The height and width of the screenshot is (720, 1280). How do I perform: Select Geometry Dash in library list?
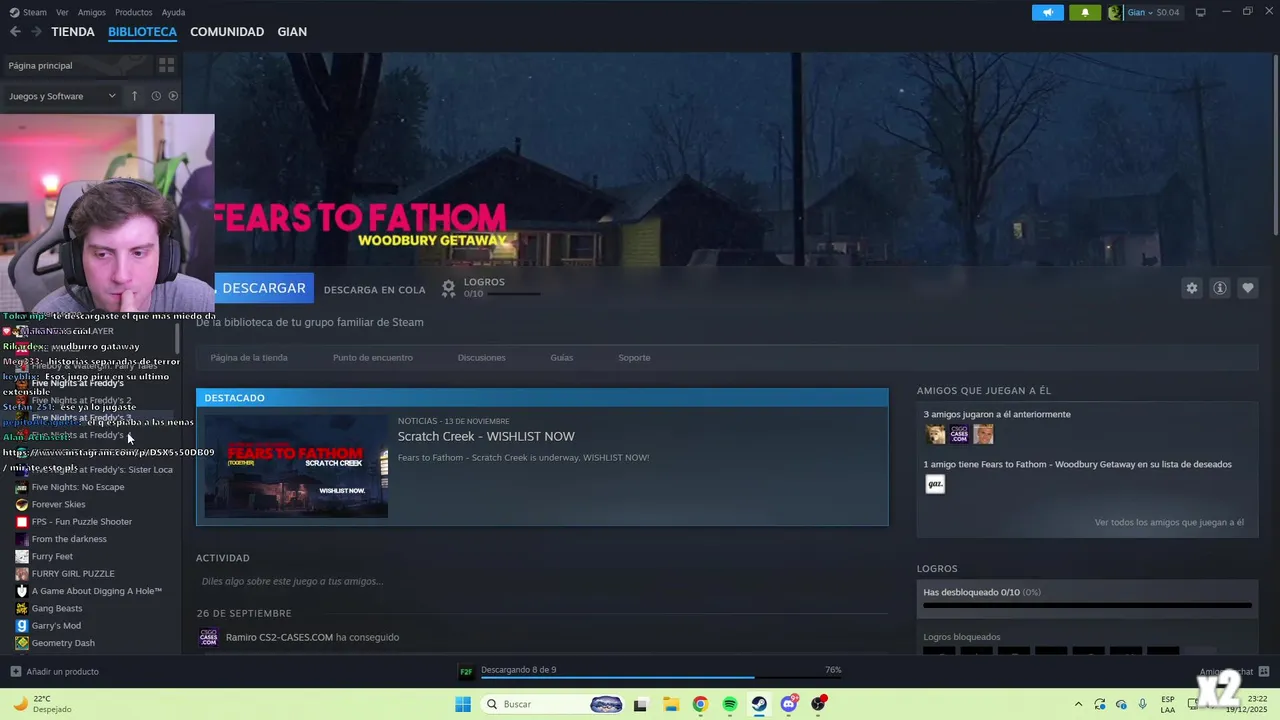tap(63, 643)
